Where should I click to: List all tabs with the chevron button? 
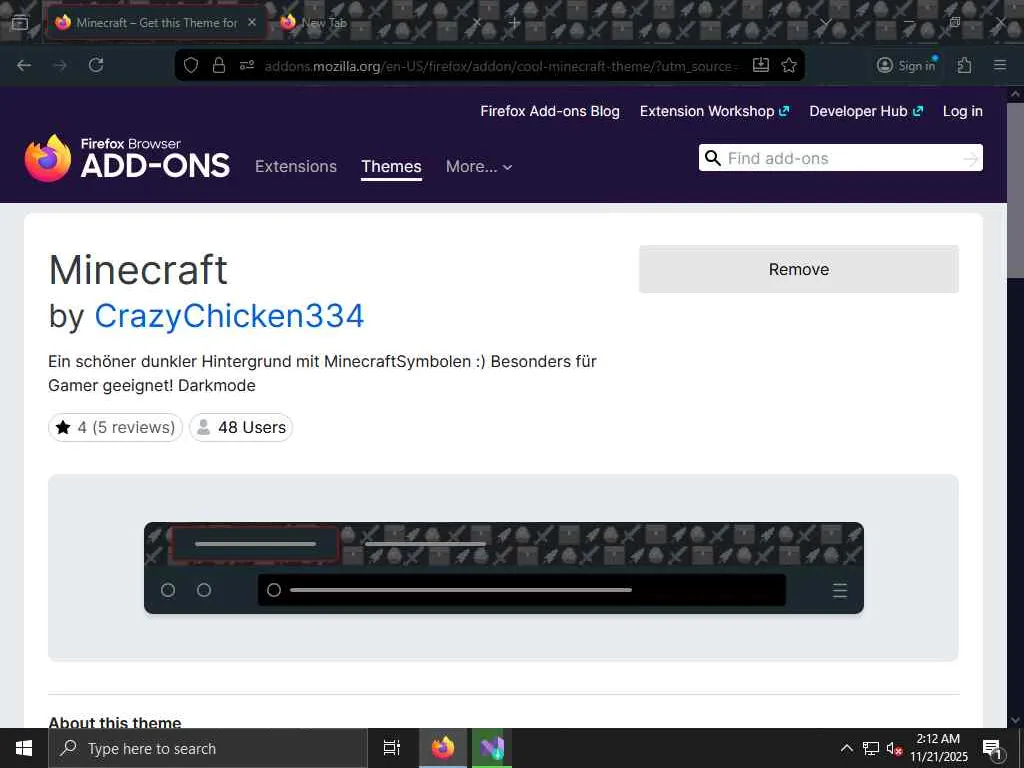pyautogui.click(x=825, y=23)
